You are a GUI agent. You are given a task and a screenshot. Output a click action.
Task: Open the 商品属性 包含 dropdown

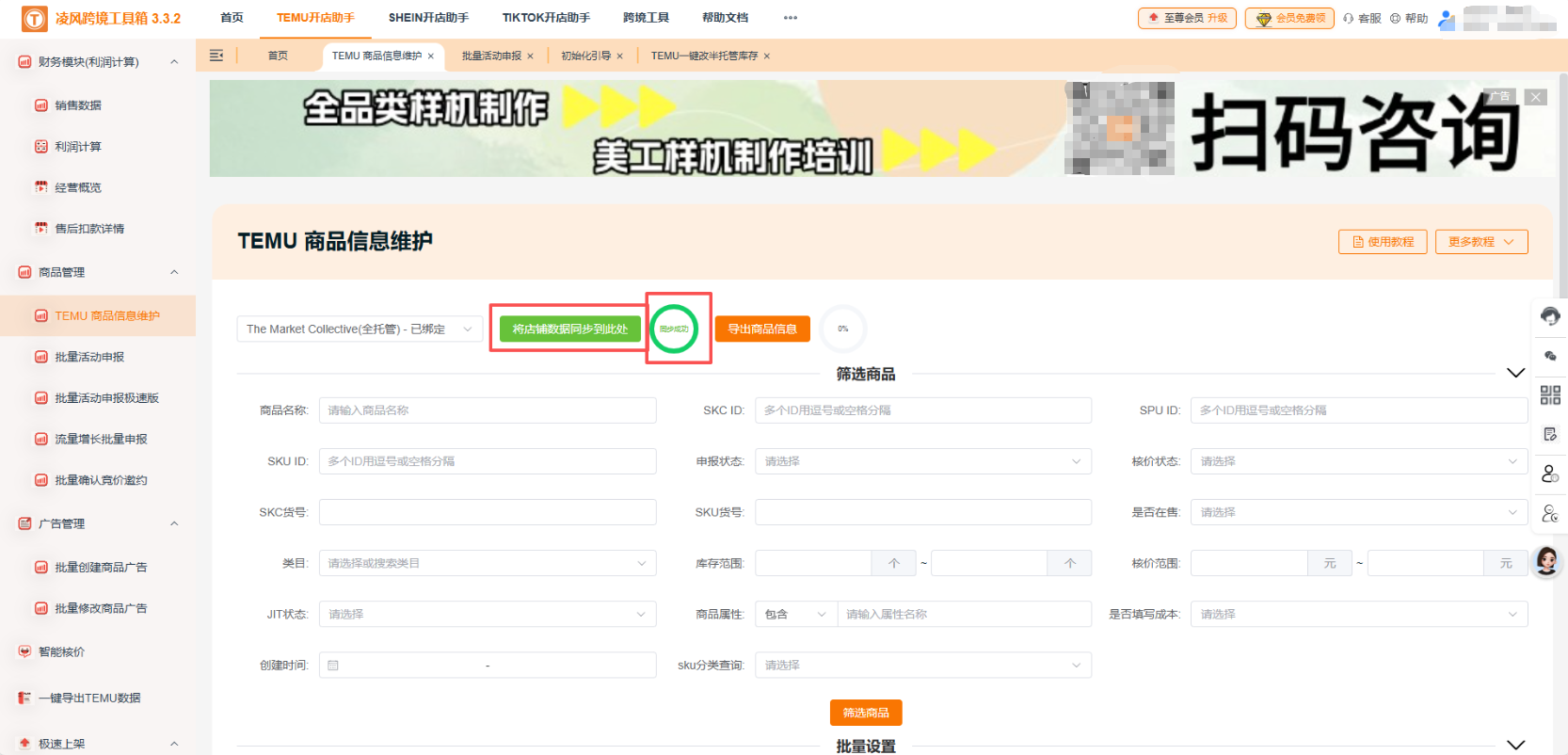[x=796, y=614]
